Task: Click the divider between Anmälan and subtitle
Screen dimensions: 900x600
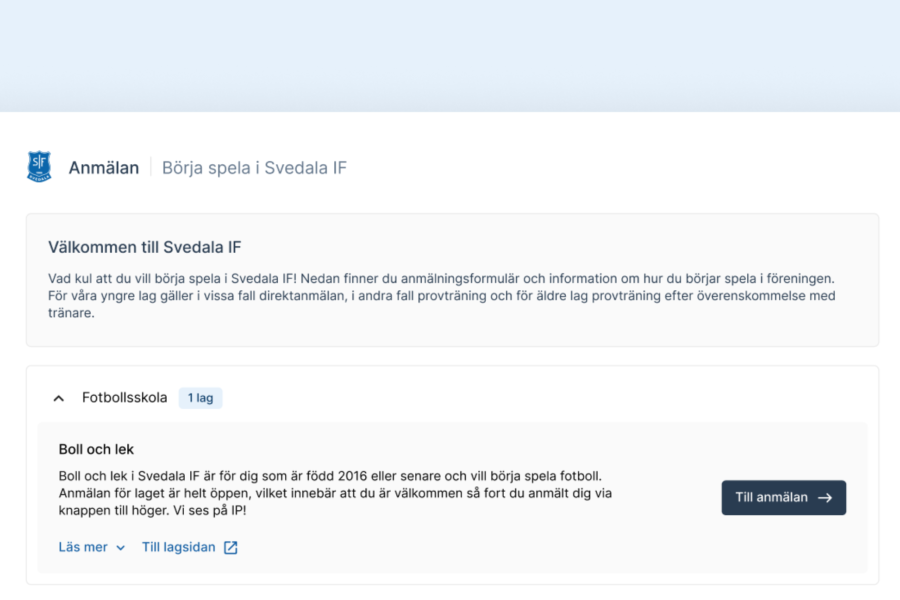Action: coord(151,168)
